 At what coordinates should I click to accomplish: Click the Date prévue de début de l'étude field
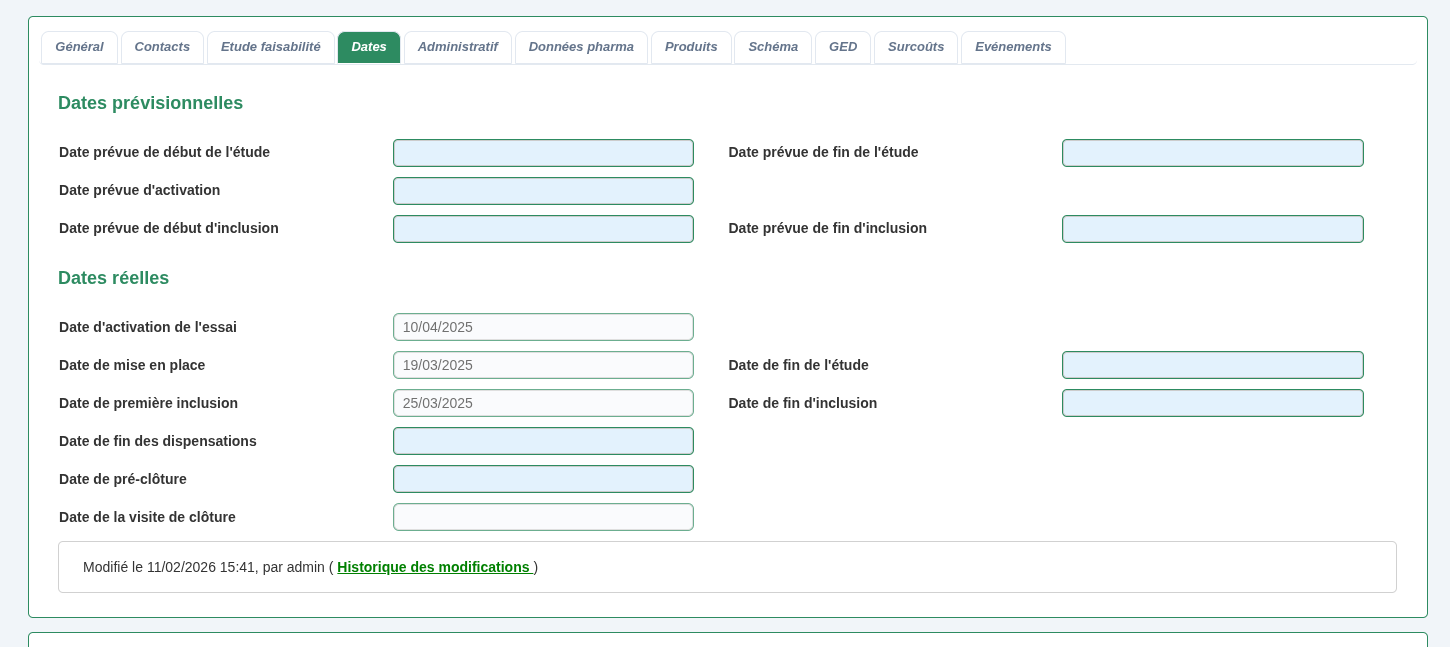pyautogui.click(x=543, y=153)
